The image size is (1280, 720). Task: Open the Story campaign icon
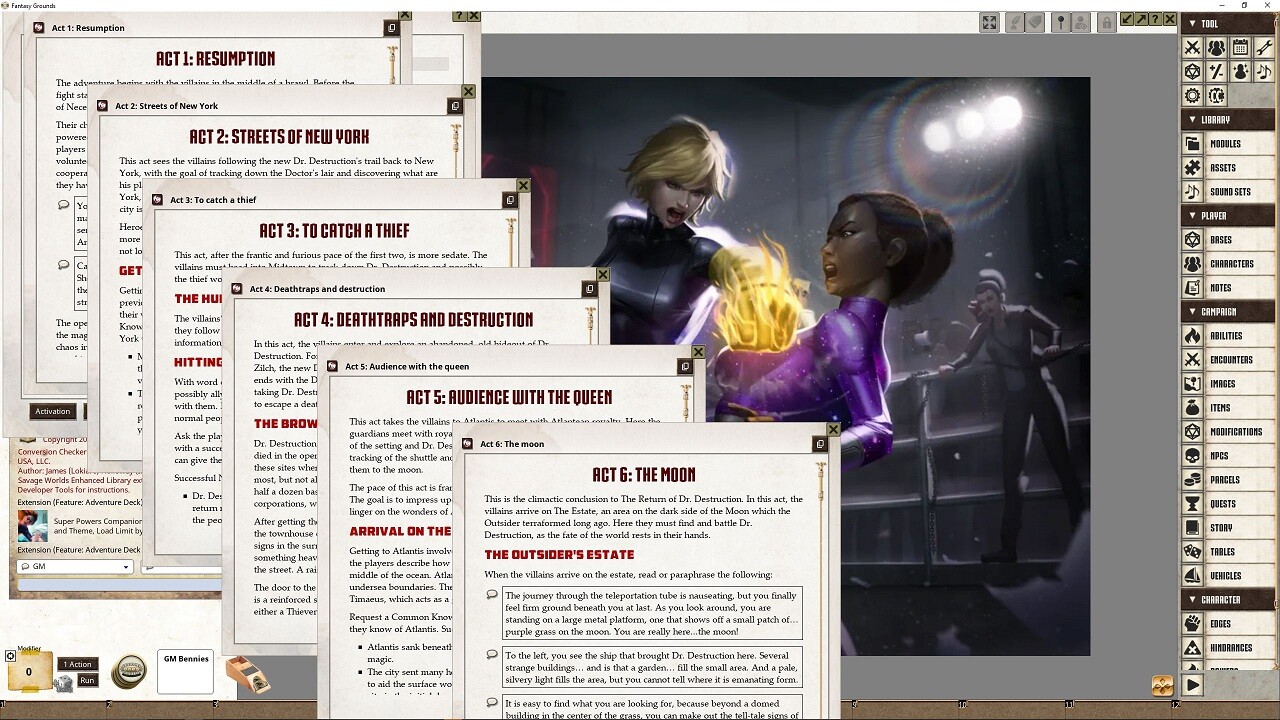[1228, 527]
